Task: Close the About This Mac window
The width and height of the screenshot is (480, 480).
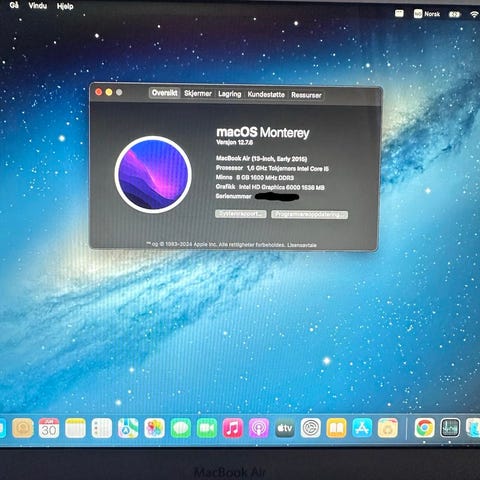Action: [99, 92]
